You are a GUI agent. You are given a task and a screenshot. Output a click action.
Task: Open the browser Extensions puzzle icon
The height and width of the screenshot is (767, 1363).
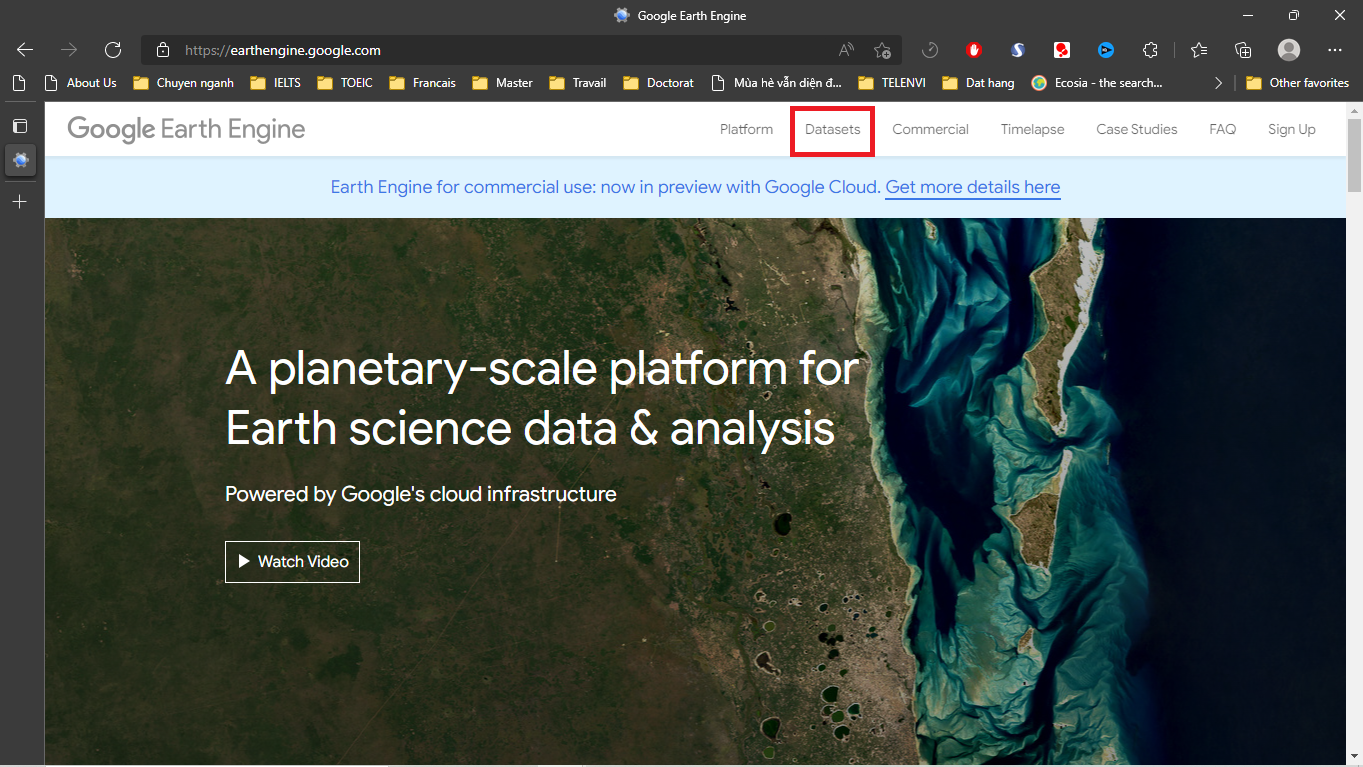(x=1150, y=50)
